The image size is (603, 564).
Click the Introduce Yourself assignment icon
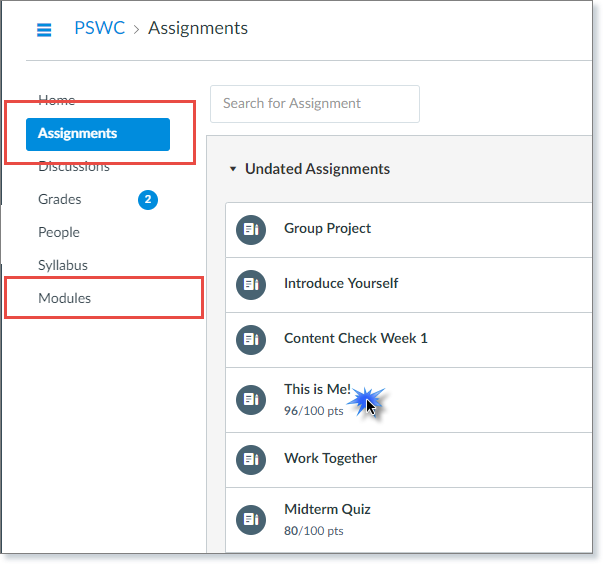point(250,284)
